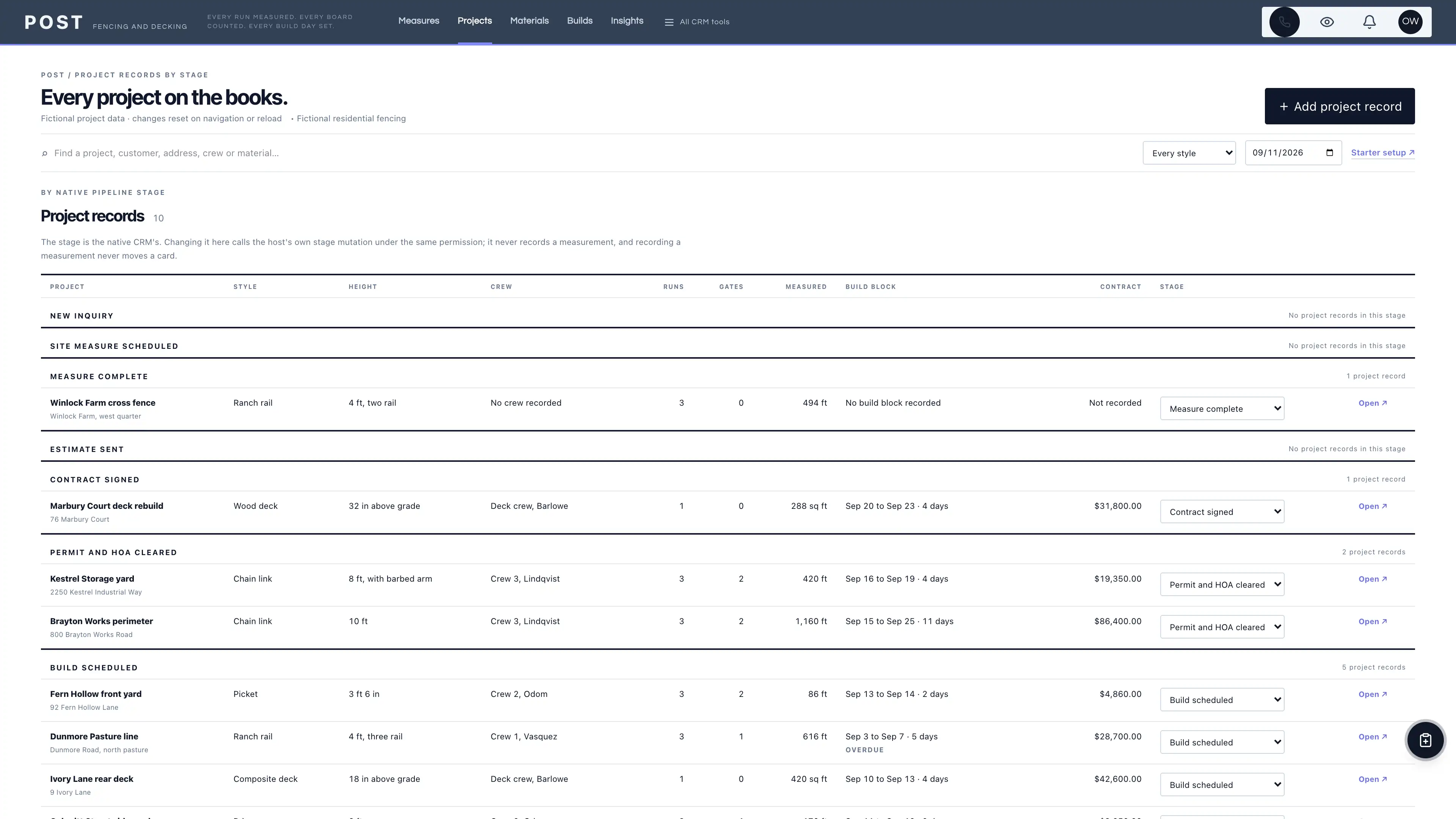The height and width of the screenshot is (819, 1456).
Task: Click the Brayton Works perimeter project name
Action: point(101,621)
